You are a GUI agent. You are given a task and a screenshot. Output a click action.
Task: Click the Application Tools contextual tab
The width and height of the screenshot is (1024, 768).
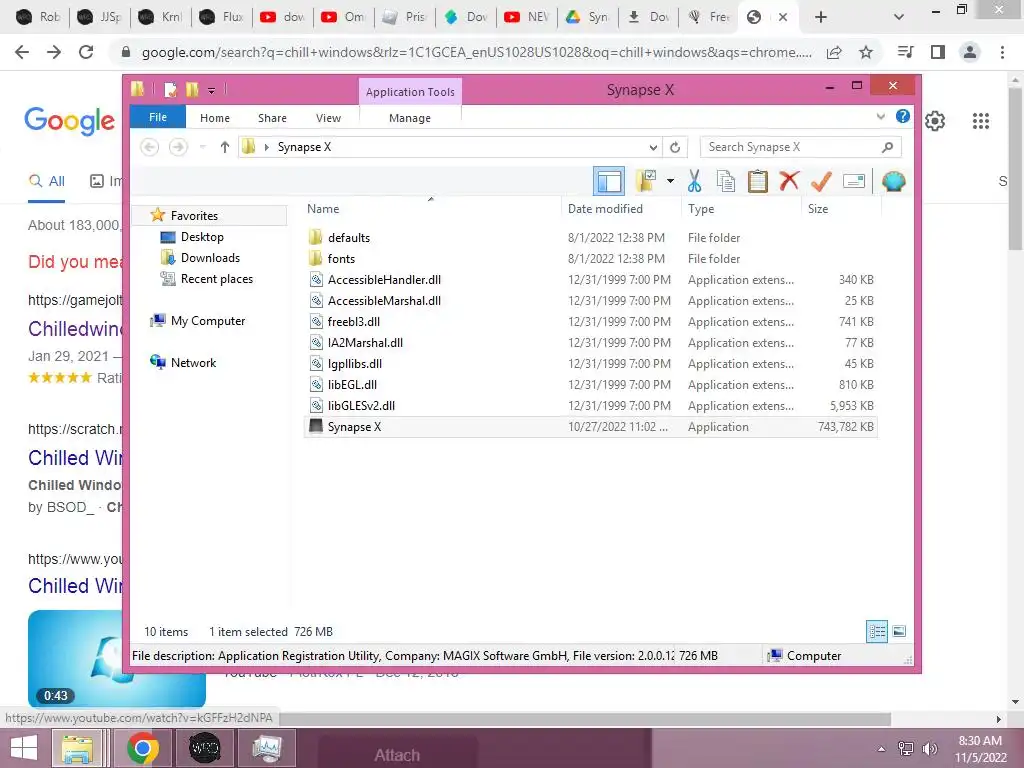pos(410,91)
